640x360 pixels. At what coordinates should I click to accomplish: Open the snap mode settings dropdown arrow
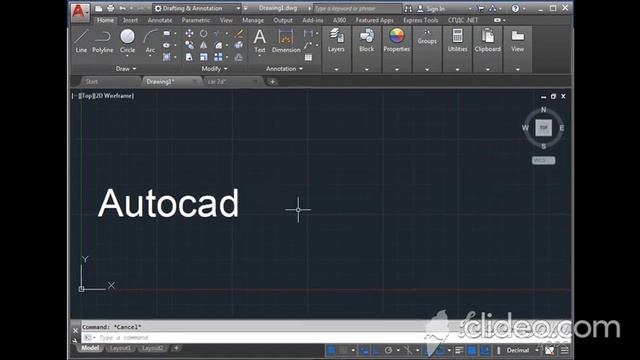[x=353, y=350]
